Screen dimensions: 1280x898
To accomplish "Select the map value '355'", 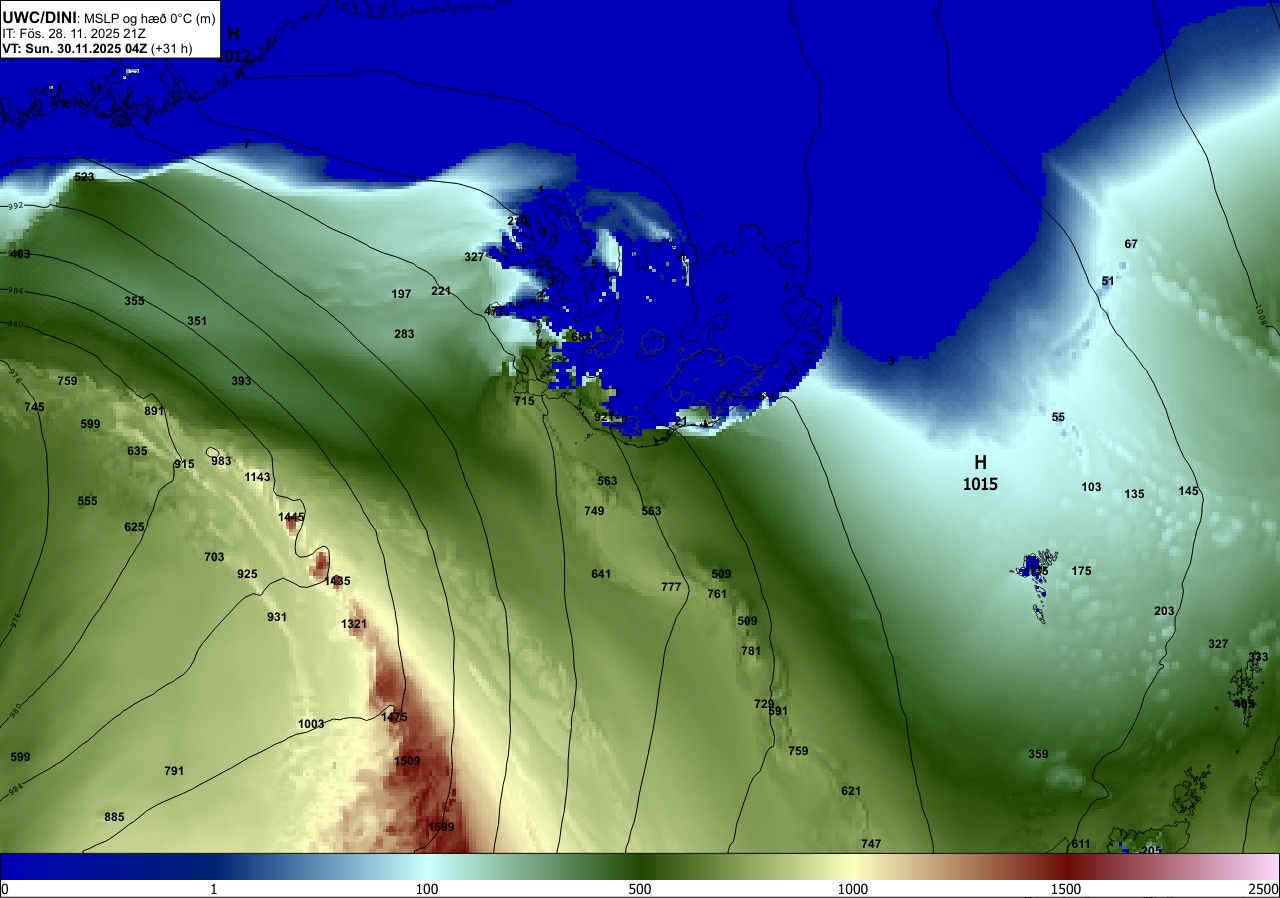I will point(134,301).
